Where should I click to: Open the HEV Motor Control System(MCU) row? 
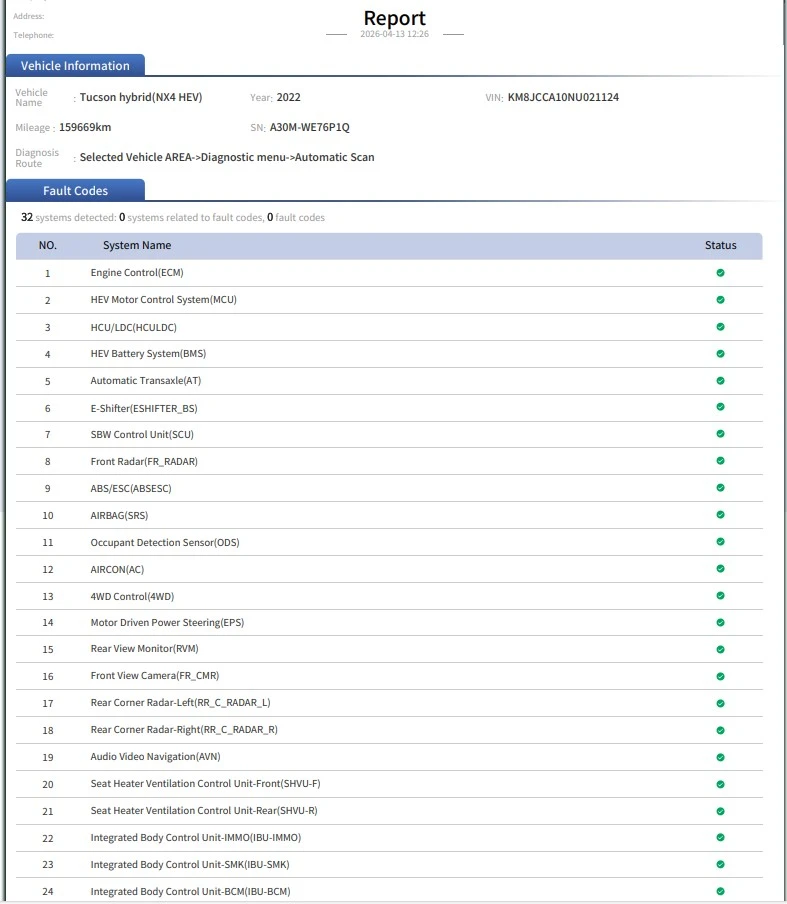point(163,300)
